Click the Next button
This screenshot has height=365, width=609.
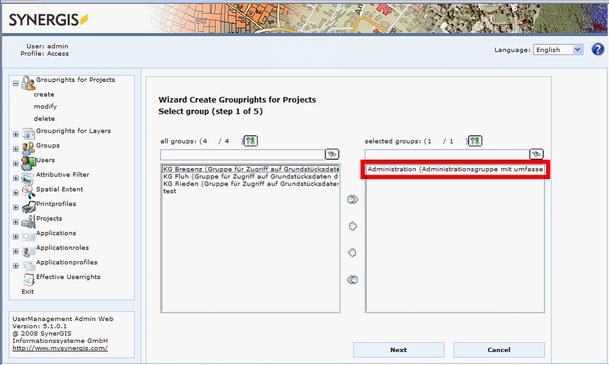pos(398,350)
